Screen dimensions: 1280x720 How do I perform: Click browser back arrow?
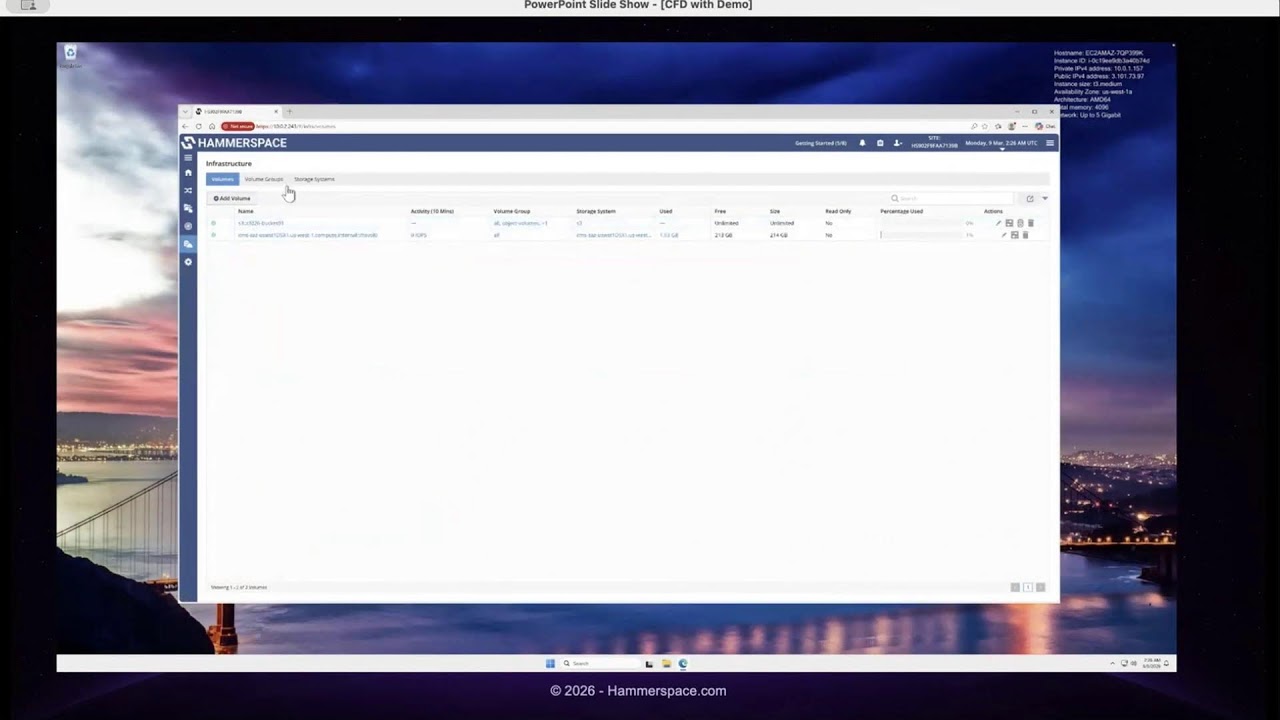[x=186, y=126]
